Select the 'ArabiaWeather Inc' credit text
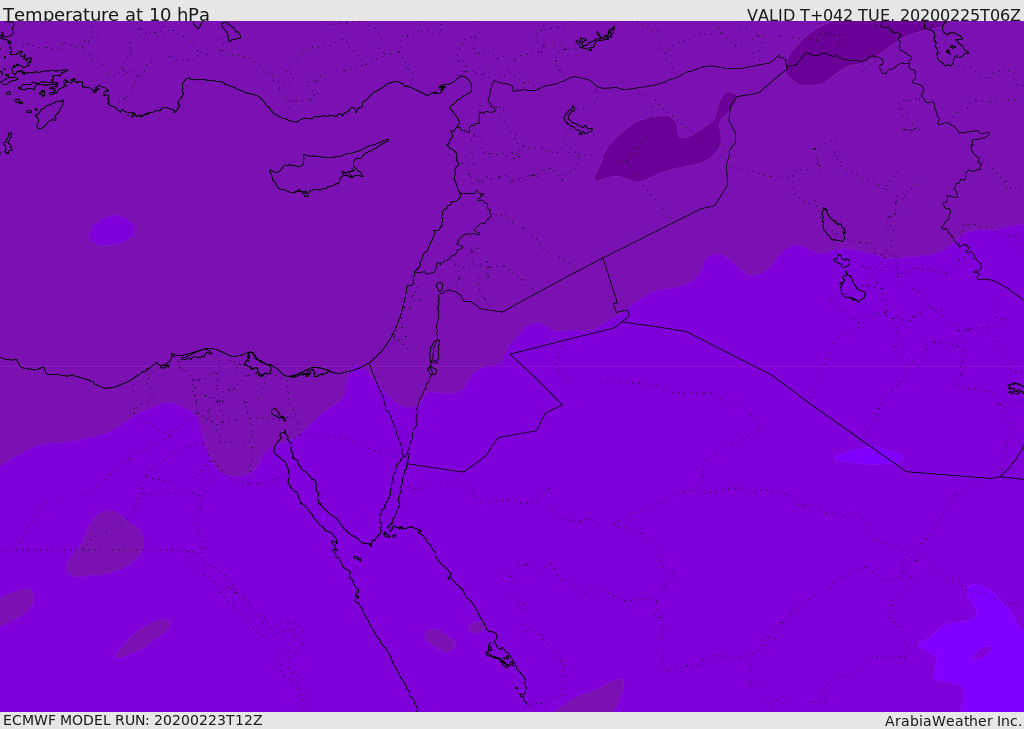The height and width of the screenshot is (729, 1024). pyautogui.click(x=952, y=721)
